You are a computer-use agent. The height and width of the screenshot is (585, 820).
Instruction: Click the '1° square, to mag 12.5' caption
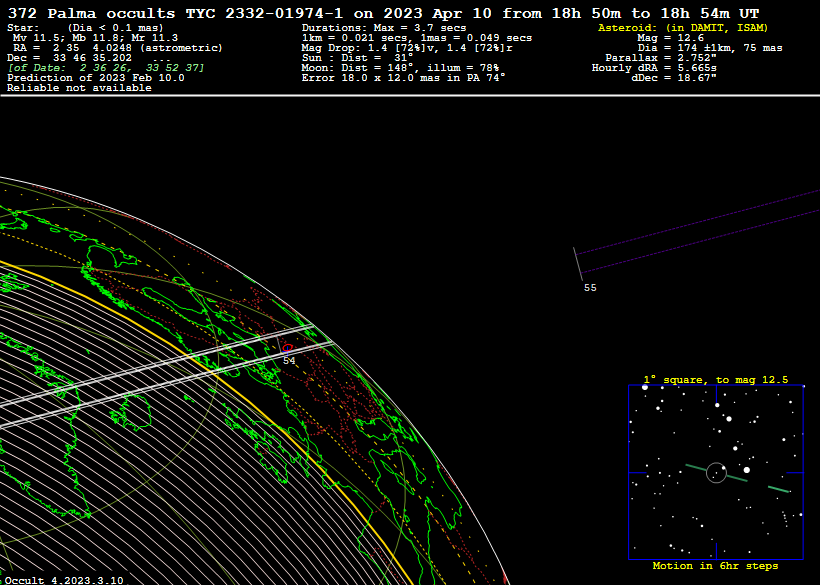[716, 380]
